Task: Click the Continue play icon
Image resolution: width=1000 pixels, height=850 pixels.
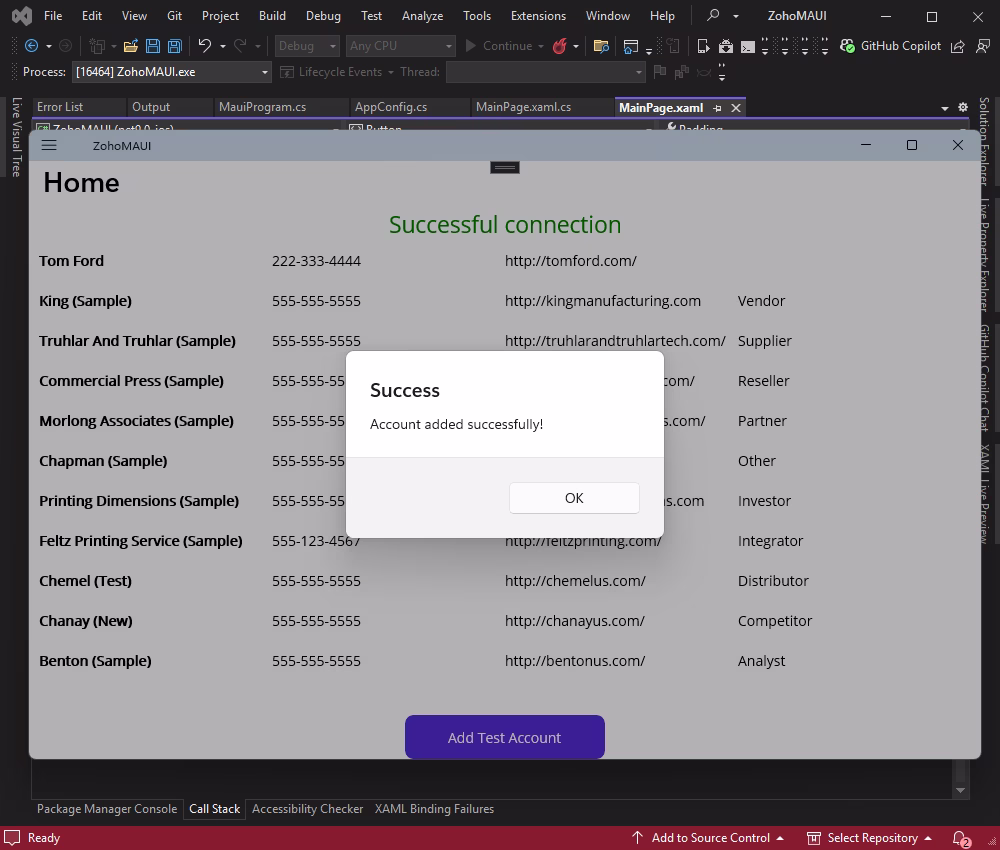Action: pos(471,45)
